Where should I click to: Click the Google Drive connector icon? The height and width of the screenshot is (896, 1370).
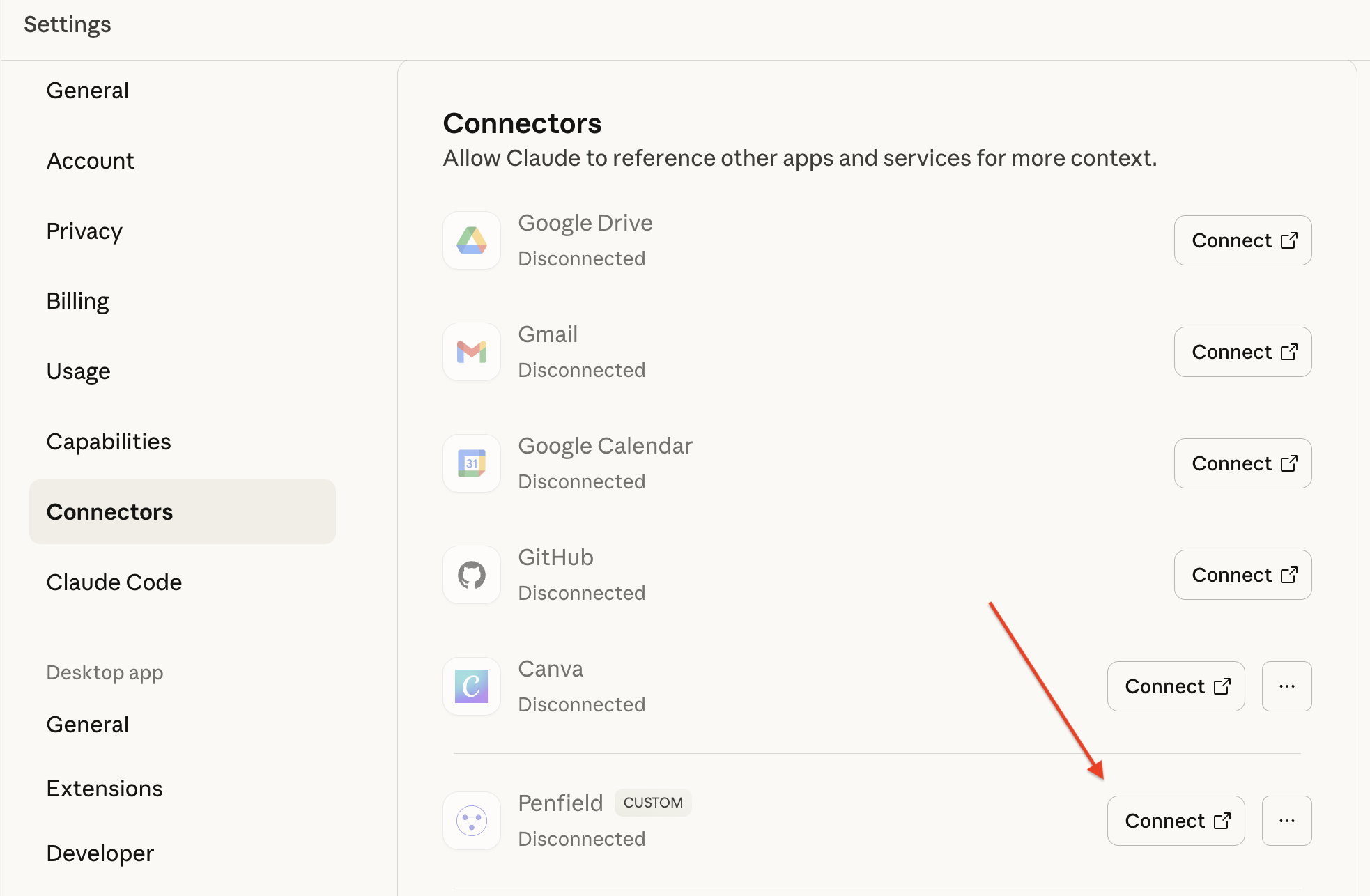click(x=472, y=240)
